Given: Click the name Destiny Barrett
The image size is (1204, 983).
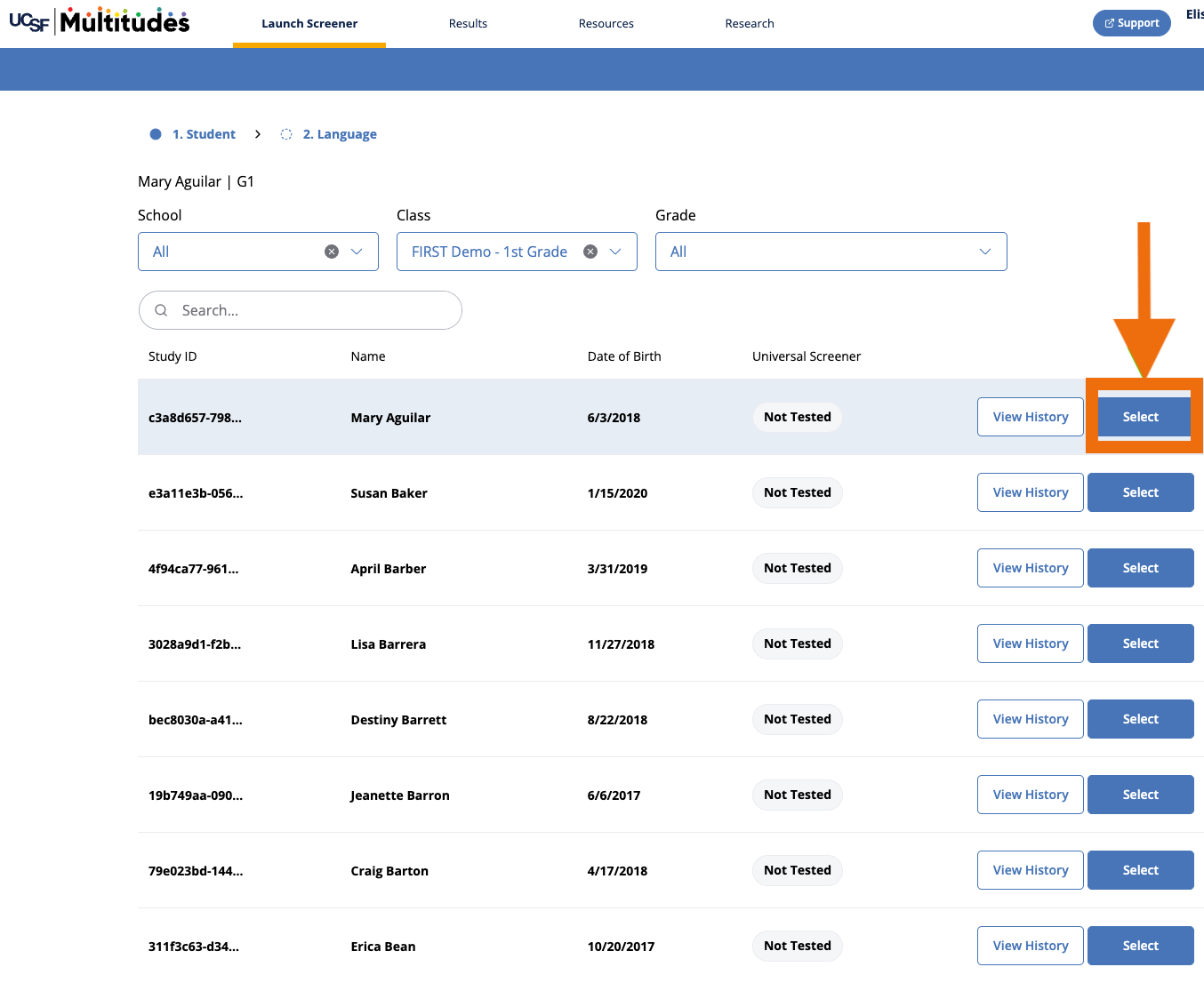Looking at the screenshot, I should (x=398, y=720).
